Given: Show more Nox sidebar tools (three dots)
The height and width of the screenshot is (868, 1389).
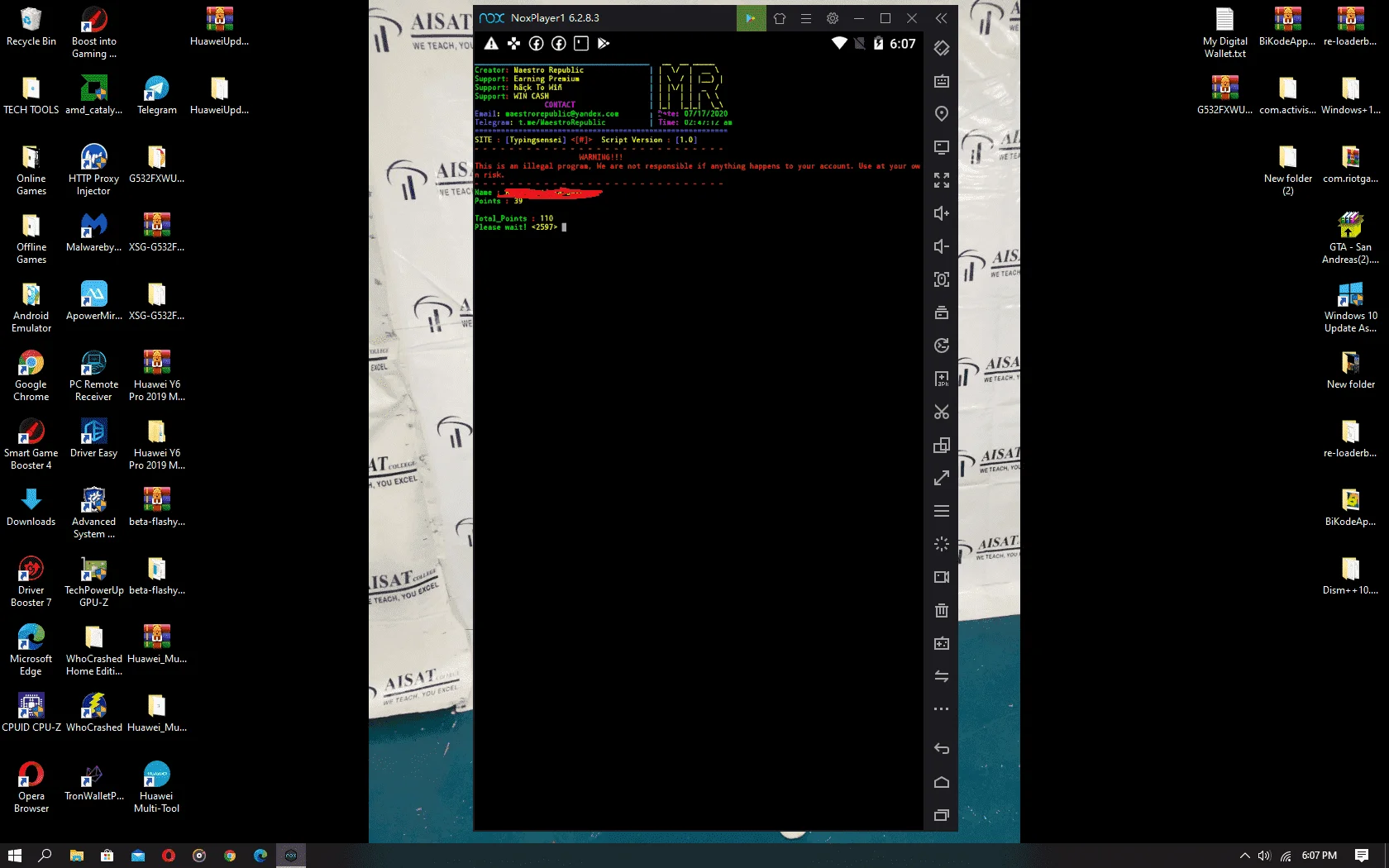Looking at the screenshot, I should pyautogui.click(x=941, y=709).
